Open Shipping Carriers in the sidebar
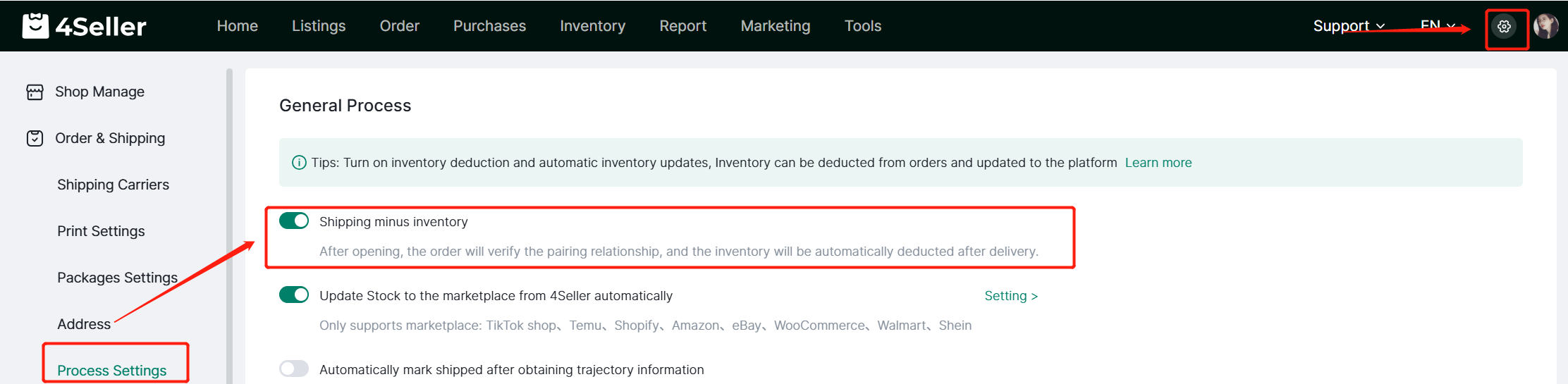 [x=113, y=185]
